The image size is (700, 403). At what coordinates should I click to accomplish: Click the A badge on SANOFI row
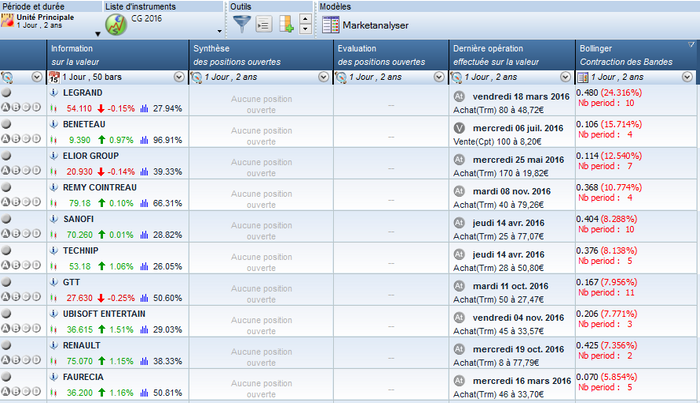tap(5, 233)
